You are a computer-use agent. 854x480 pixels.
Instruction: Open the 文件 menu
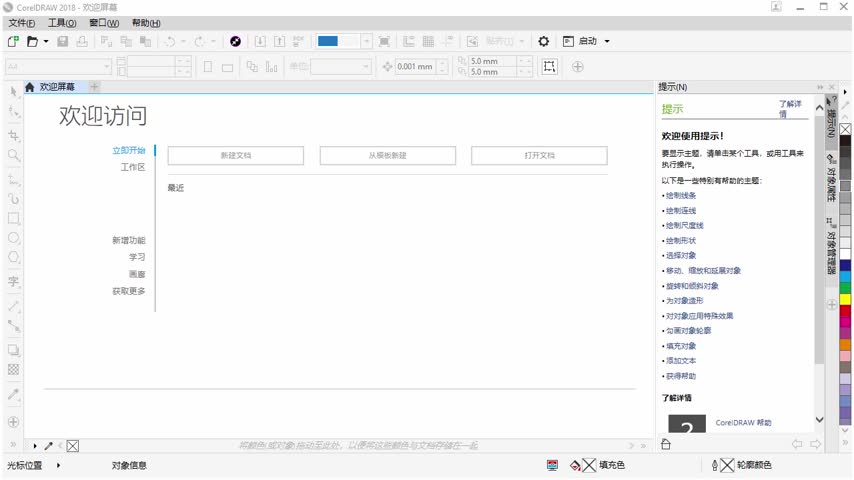pos(22,23)
